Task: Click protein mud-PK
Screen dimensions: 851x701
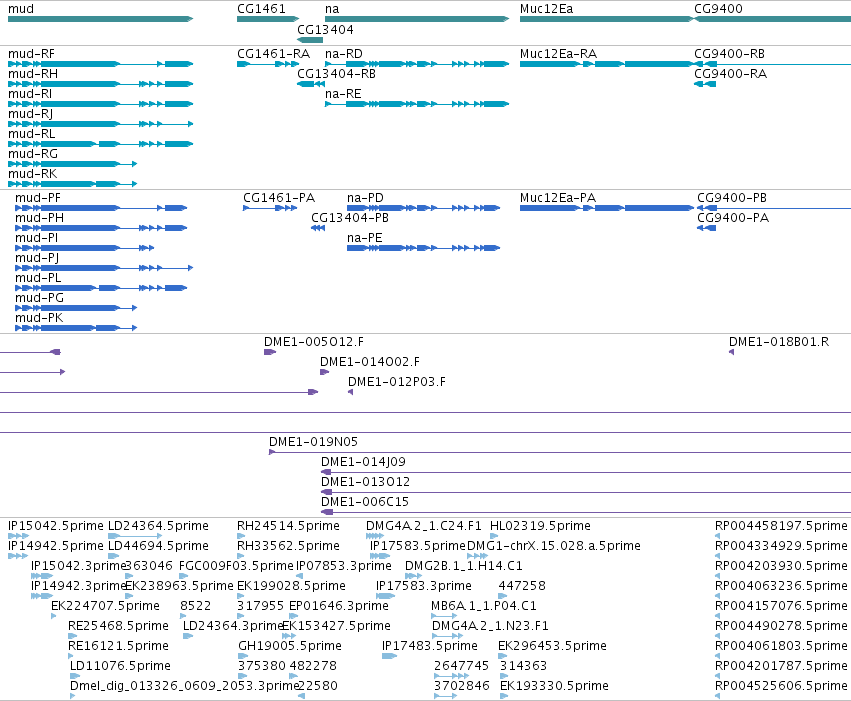Action: [76, 328]
